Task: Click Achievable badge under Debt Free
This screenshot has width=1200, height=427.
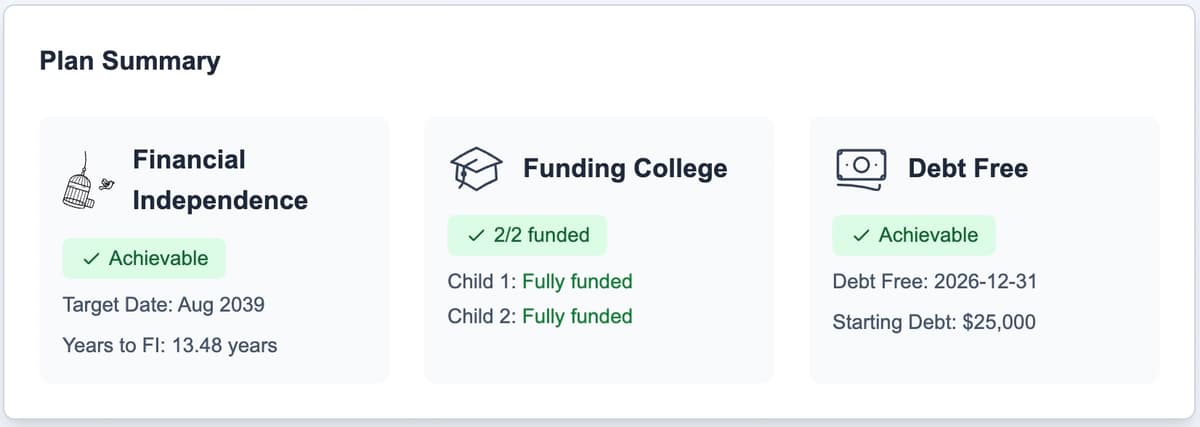Action: pyautogui.click(x=914, y=235)
